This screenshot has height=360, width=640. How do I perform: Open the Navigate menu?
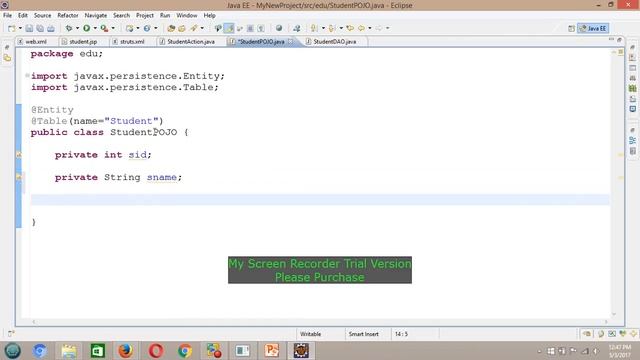pos(96,15)
